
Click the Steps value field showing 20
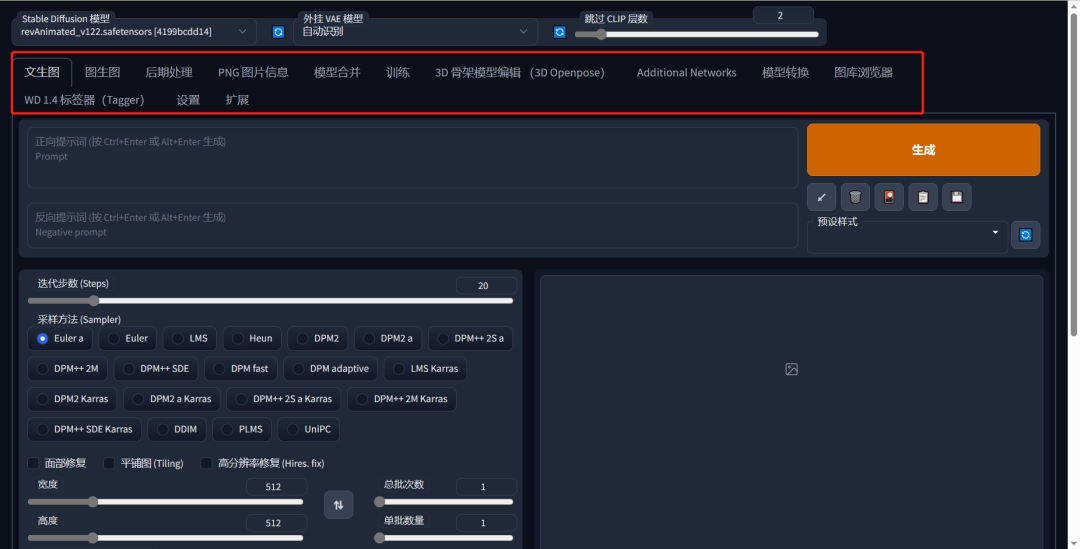click(x=486, y=285)
